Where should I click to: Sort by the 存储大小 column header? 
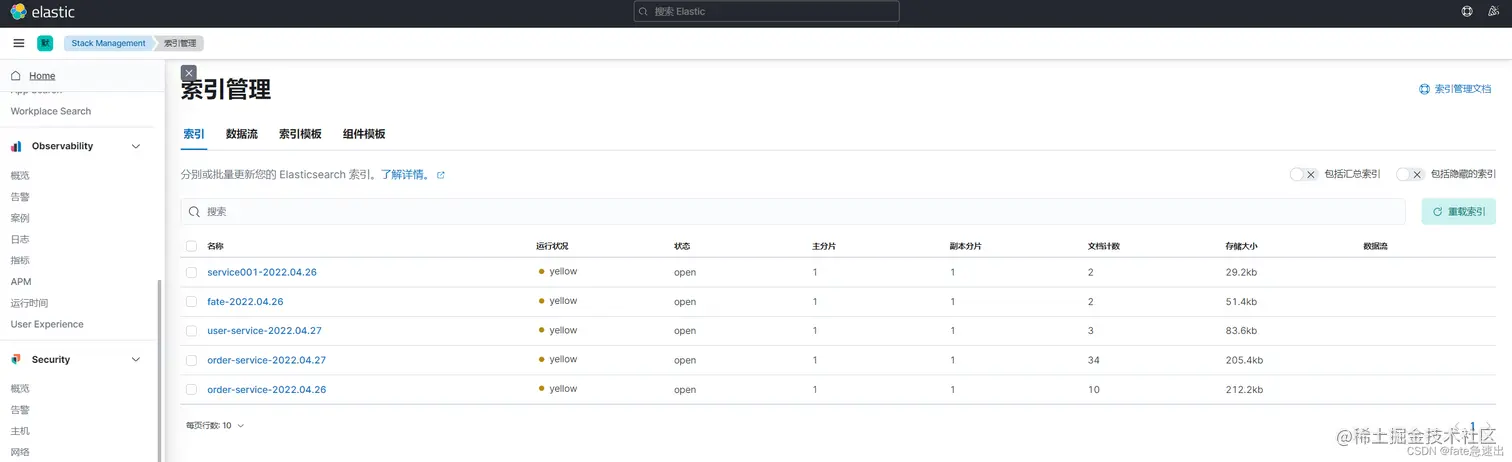click(x=1241, y=246)
